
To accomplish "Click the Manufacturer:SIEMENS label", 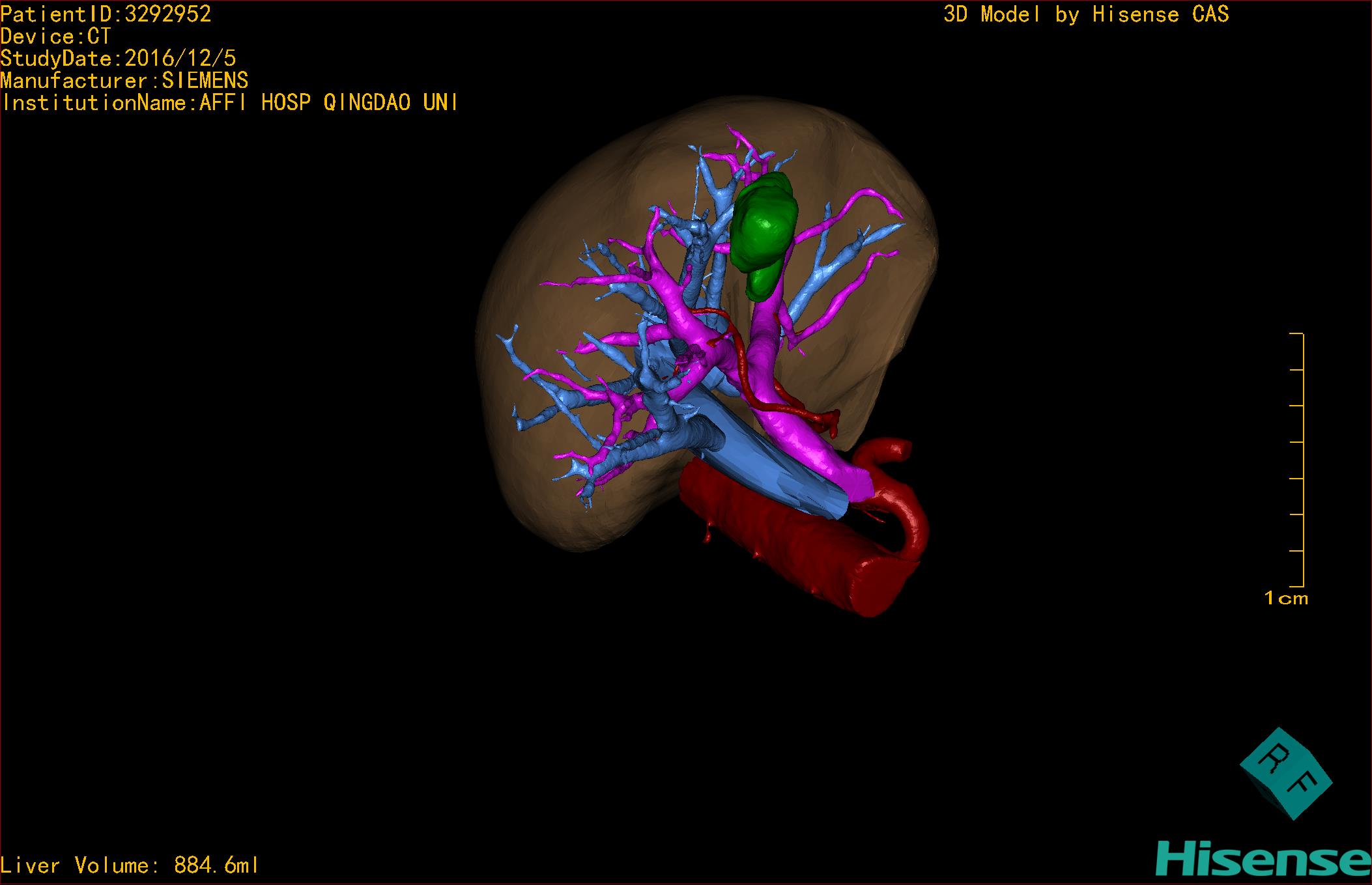I will click(x=124, y=81).
